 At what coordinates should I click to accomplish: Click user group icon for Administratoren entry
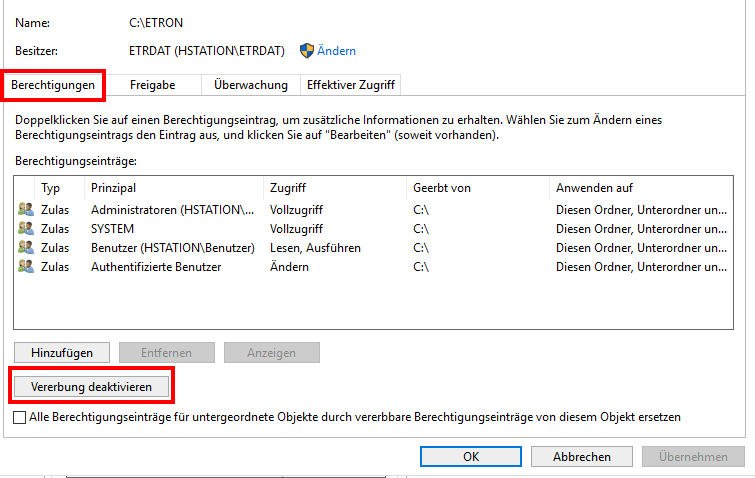pos(26,210)
